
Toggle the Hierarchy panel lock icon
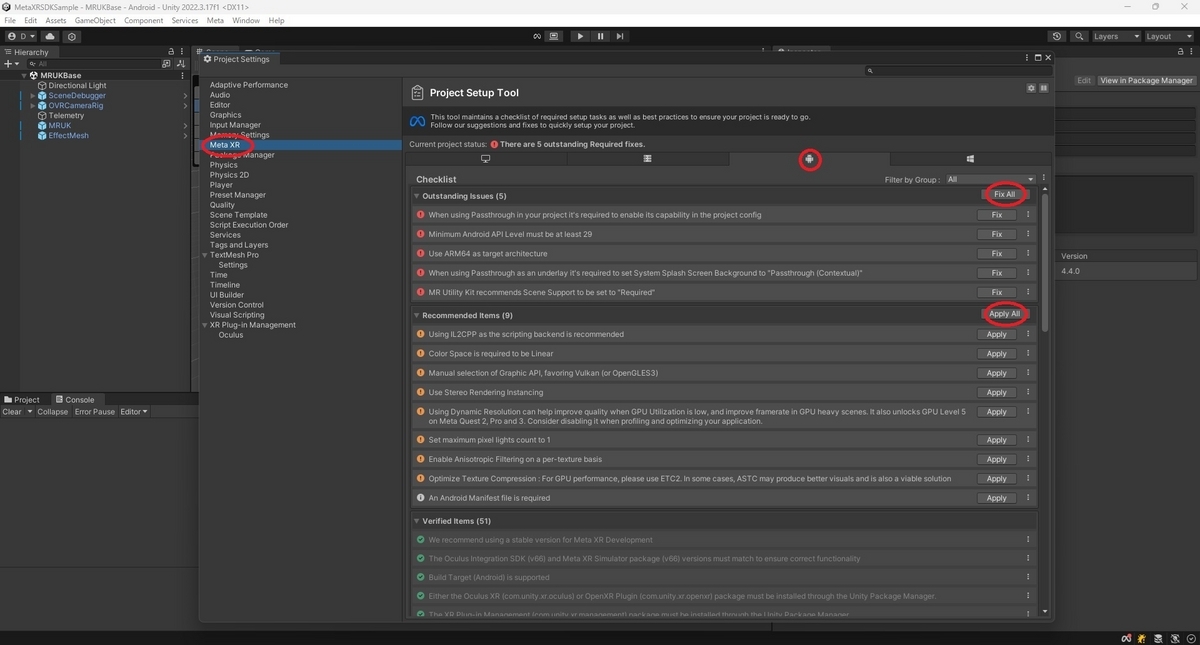click(171, 52)
